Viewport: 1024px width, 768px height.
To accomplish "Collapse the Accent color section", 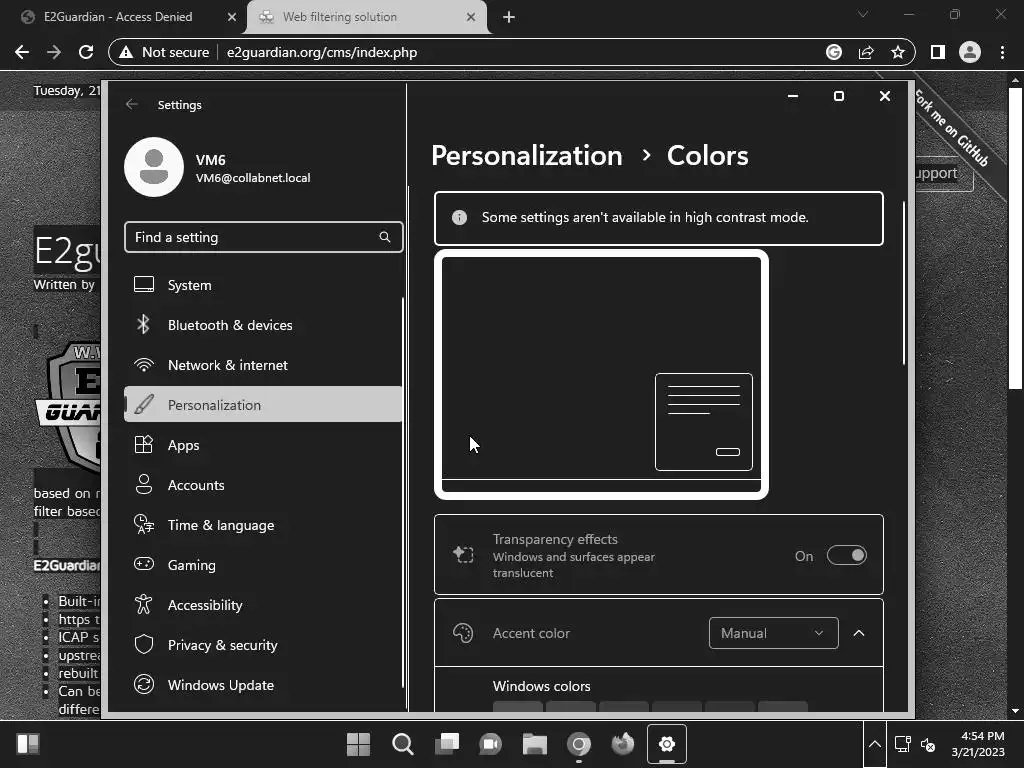I will coord(859,633).
